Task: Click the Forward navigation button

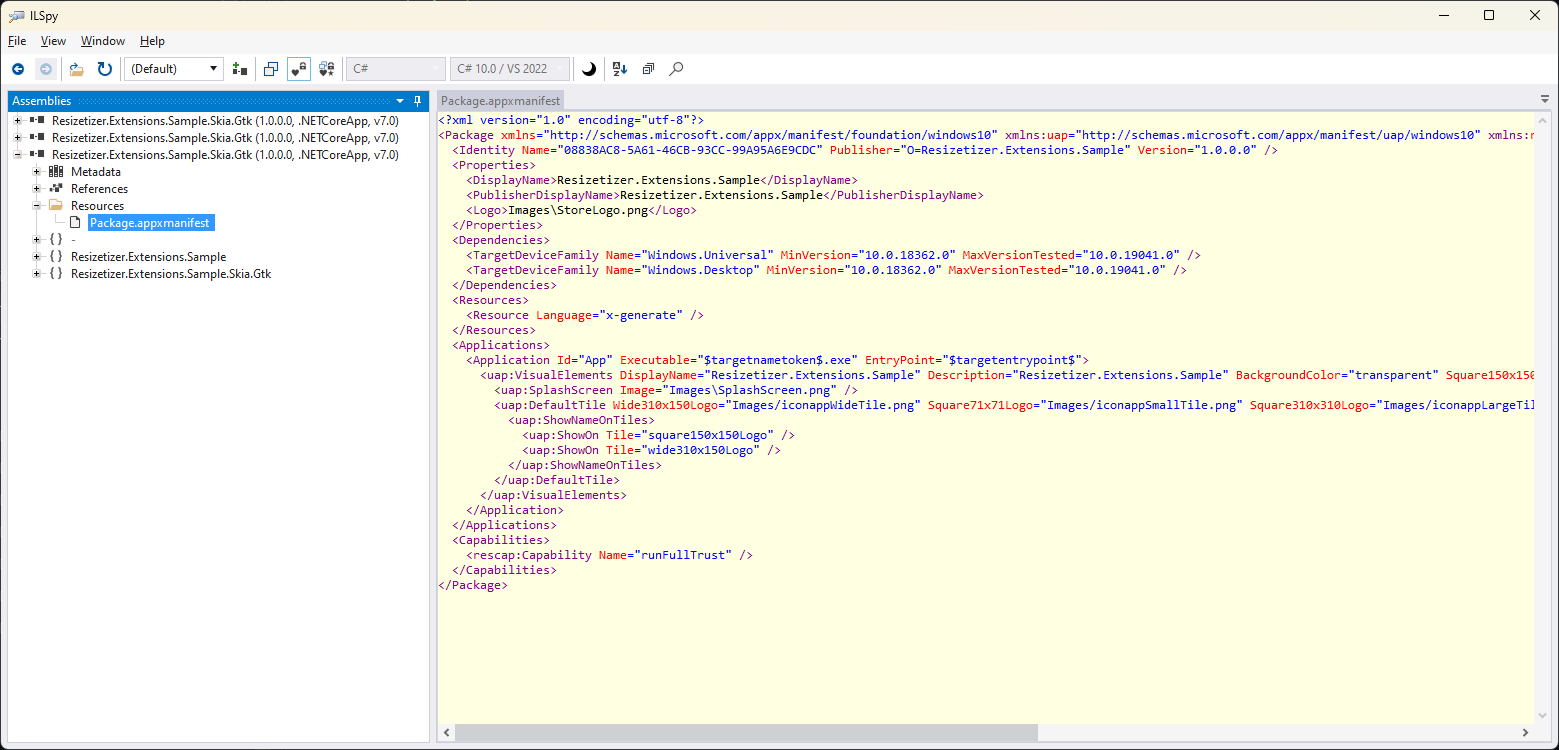Action: click(45, 68)
